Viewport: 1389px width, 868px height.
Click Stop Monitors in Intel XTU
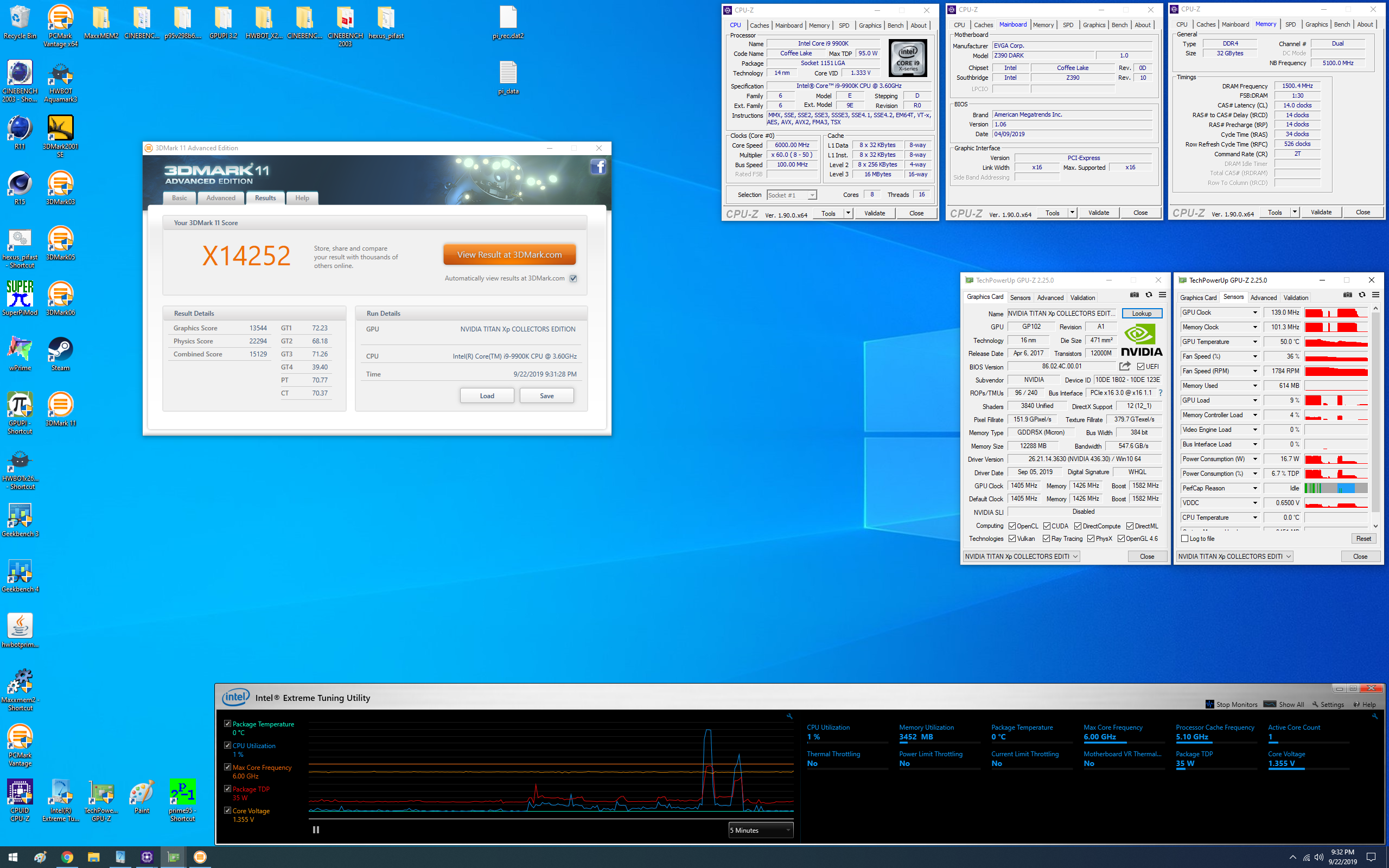(x=1231, y=704)
